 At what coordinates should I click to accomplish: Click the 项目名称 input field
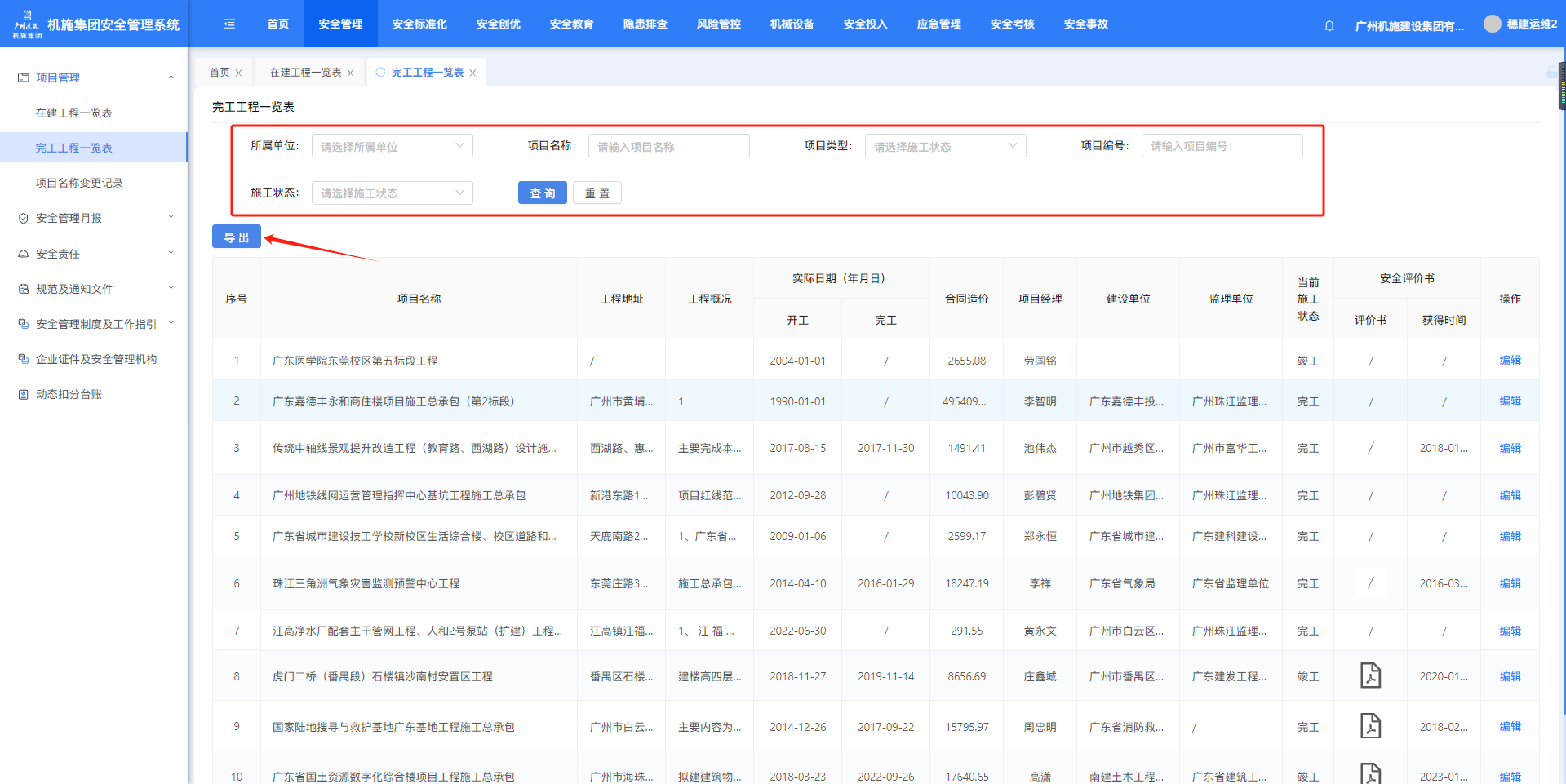click(x=668, y=146)
